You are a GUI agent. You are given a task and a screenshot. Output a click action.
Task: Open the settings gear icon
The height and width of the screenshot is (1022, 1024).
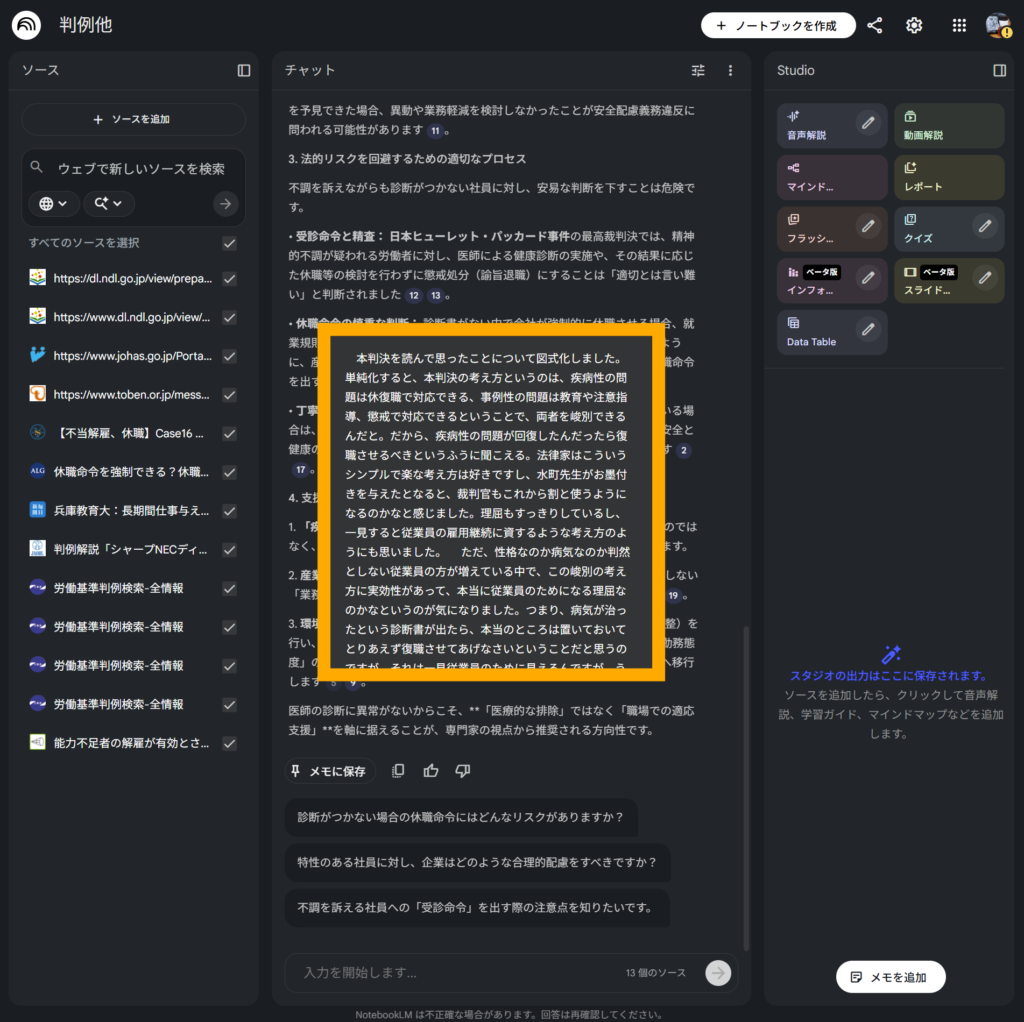(914, 26)
